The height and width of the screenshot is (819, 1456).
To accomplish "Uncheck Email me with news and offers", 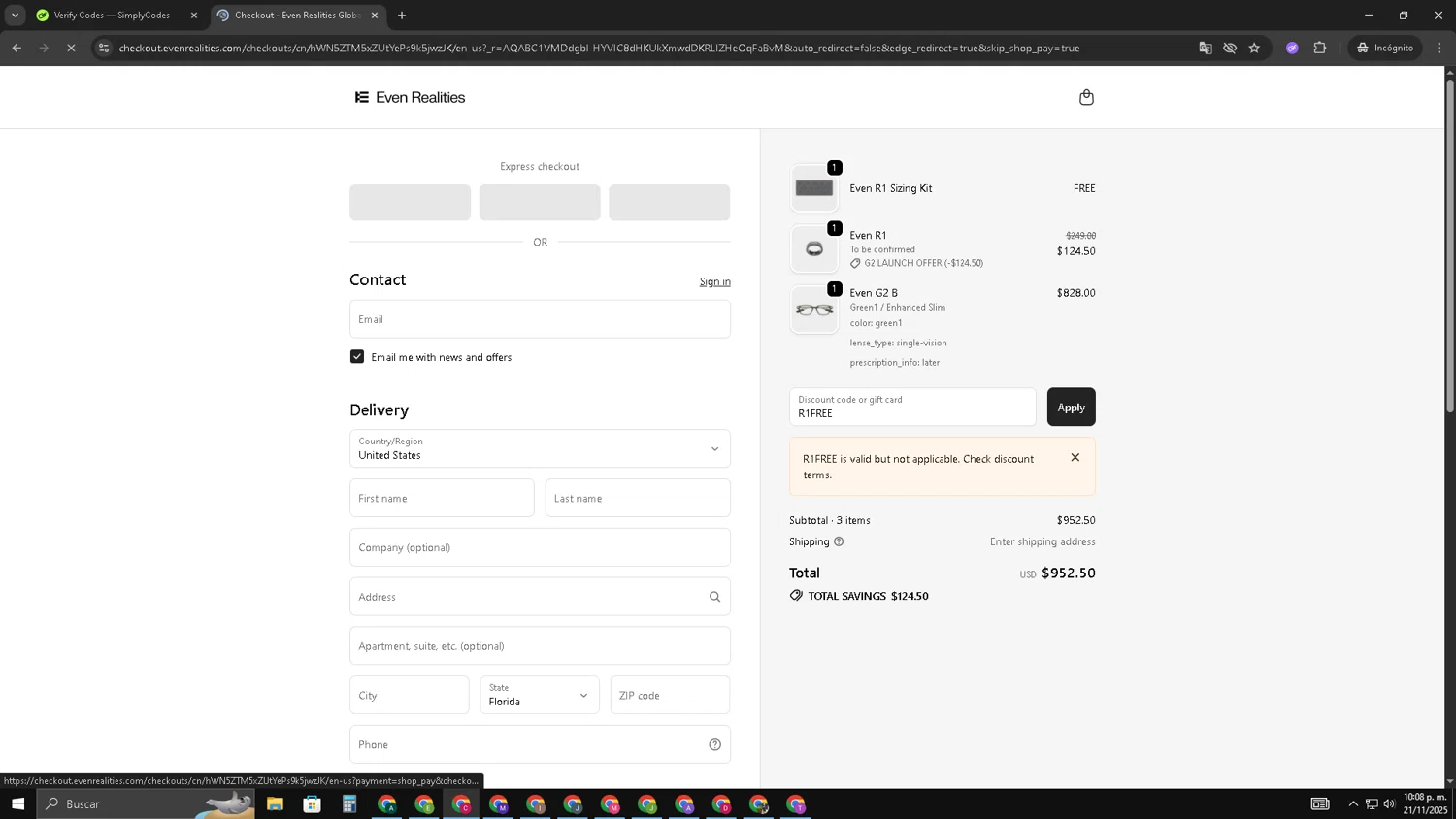I will click(357, 357).
